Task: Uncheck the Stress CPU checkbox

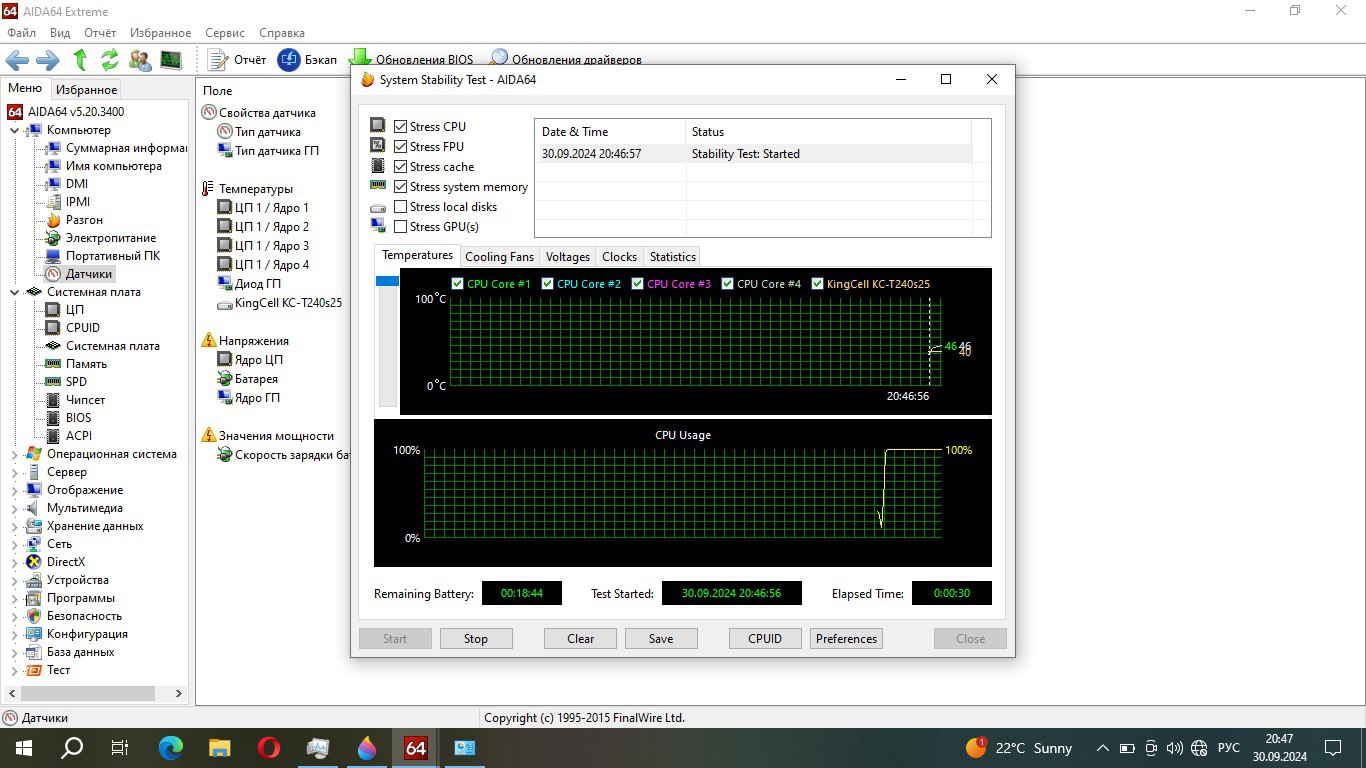Action: click(400, 127)
